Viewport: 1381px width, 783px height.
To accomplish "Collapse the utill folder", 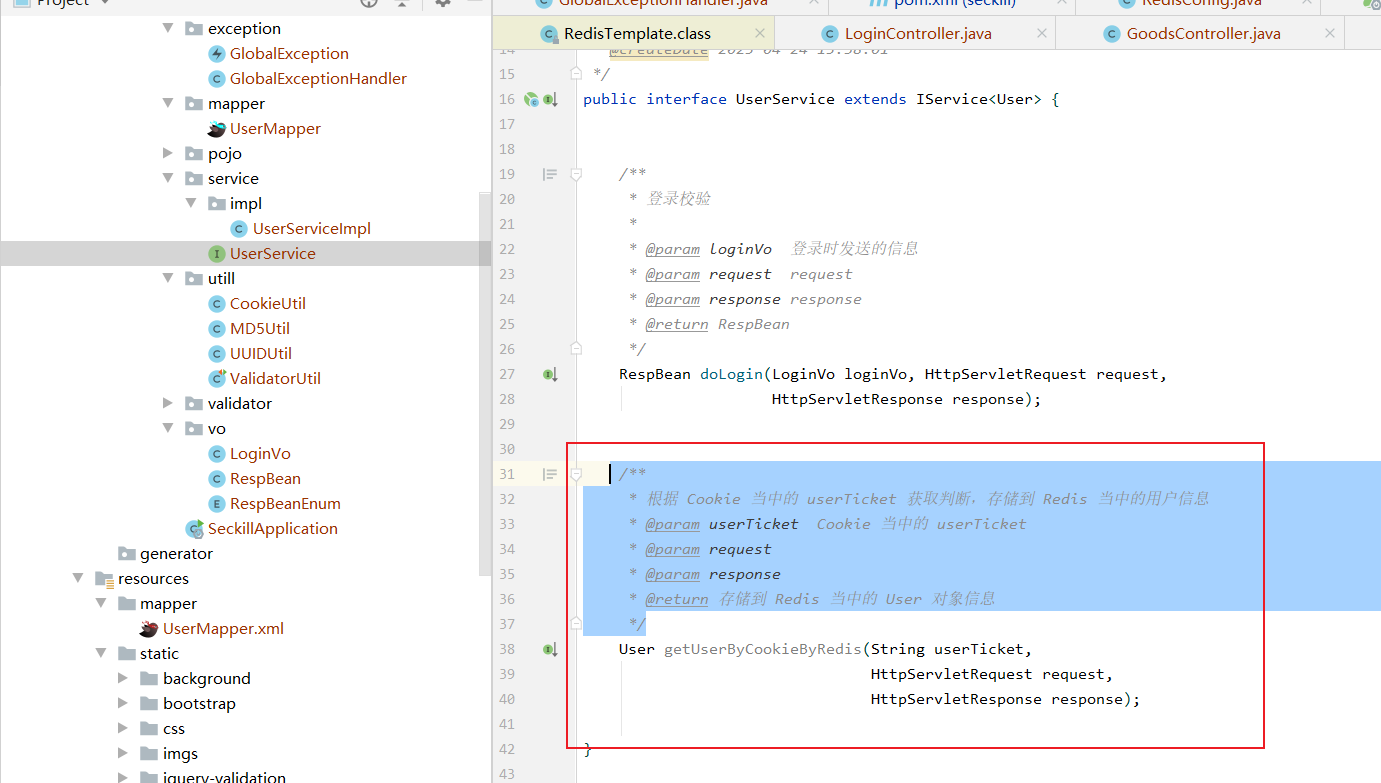I will (x=168, y=278).
